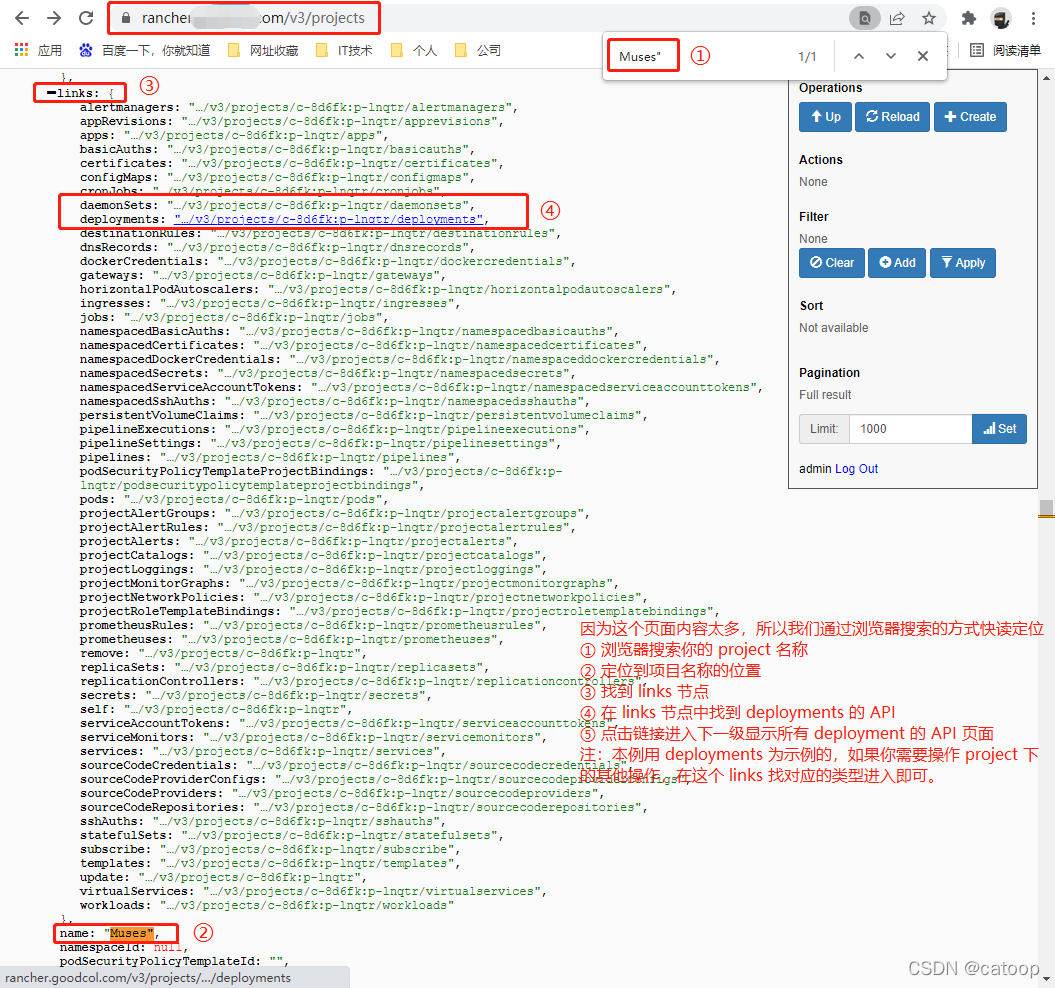
Task: Click the jobs link value
Action: 252,317
